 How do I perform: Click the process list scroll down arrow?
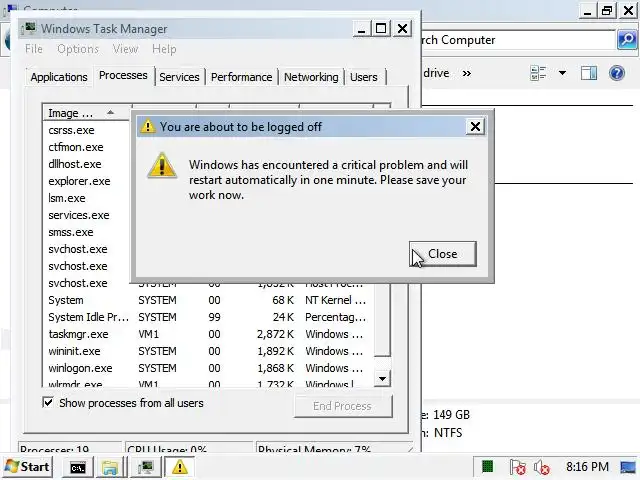(382, 379)
